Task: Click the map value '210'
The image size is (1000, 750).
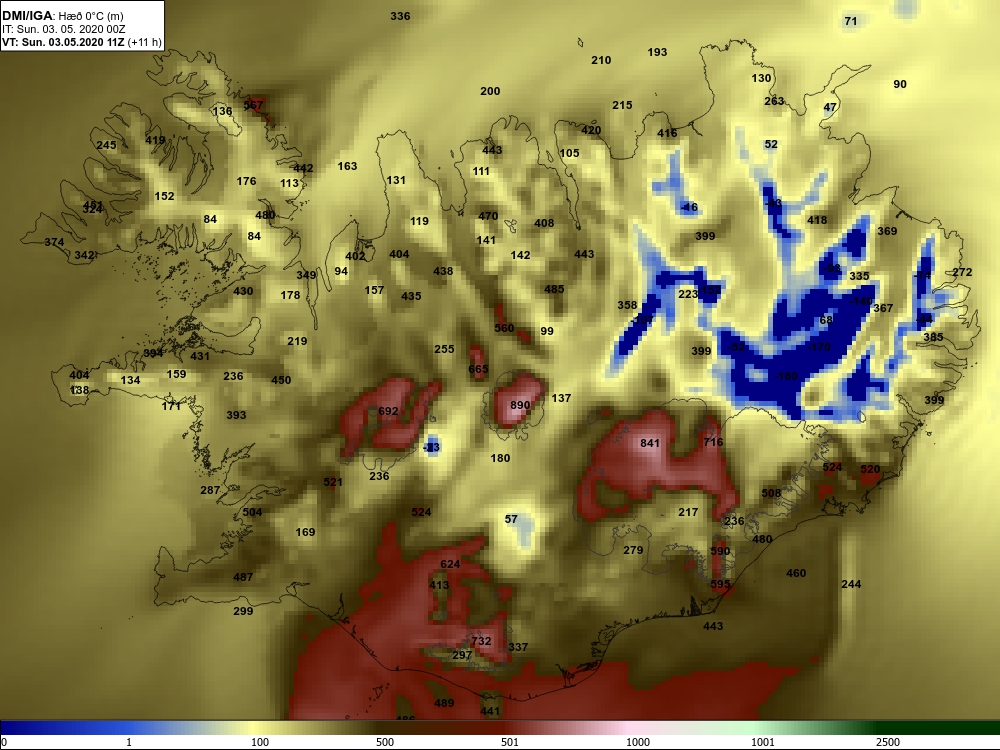Action: coord(601,60)
